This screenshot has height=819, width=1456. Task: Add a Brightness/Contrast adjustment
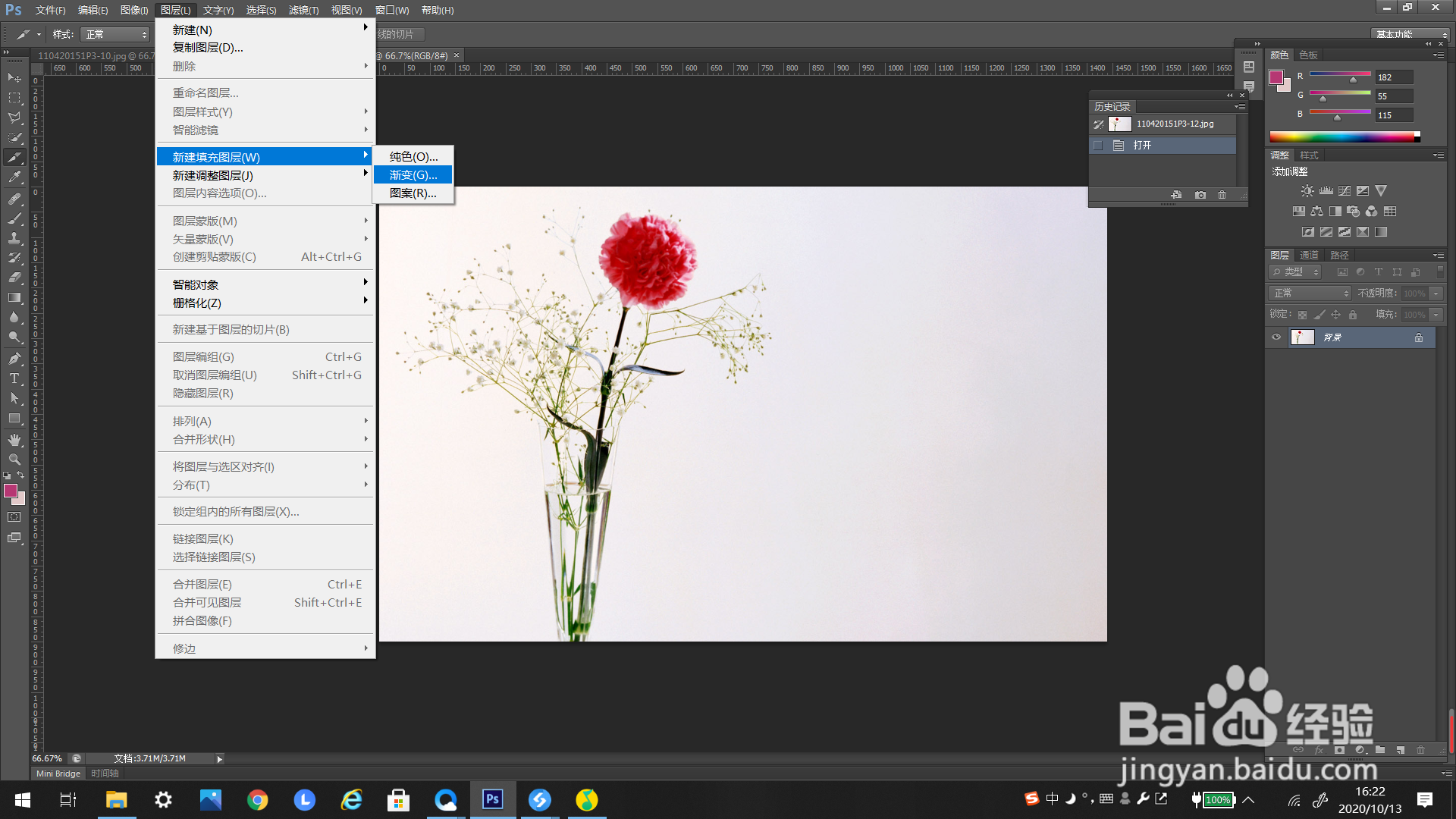(x=1307, y=191)
